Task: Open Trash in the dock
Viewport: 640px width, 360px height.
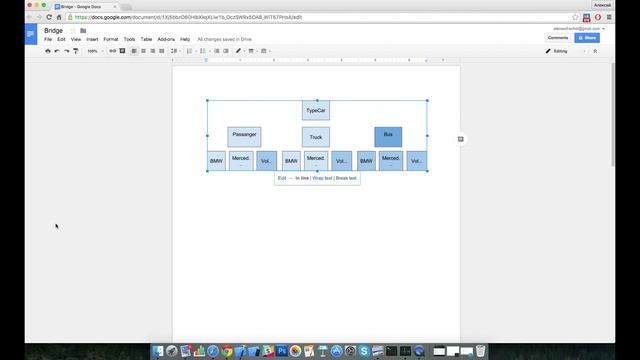Action: tap(480, 351)
